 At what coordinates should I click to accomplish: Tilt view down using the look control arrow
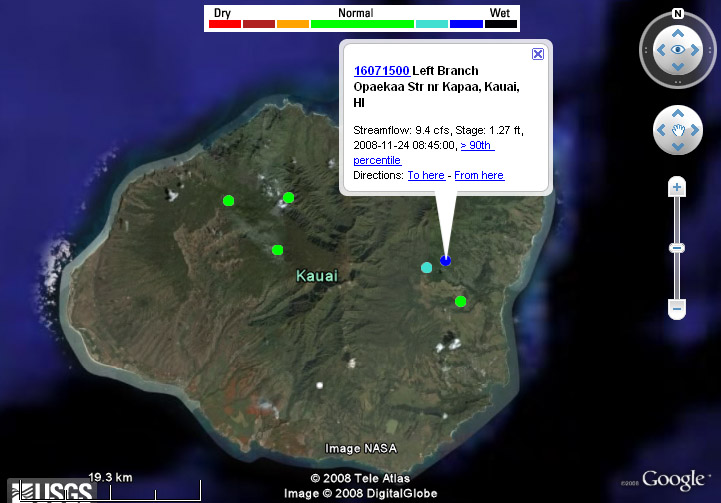pyautogui.click(x=678, y=68)
